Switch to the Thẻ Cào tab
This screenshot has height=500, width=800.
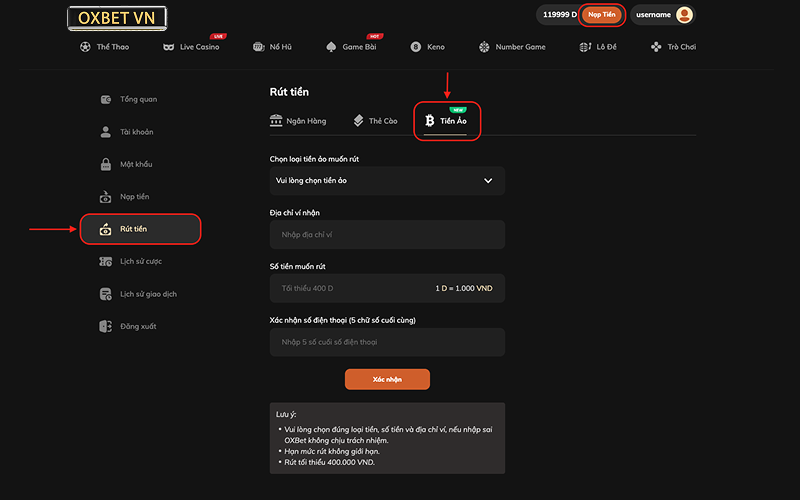(376, 121)
